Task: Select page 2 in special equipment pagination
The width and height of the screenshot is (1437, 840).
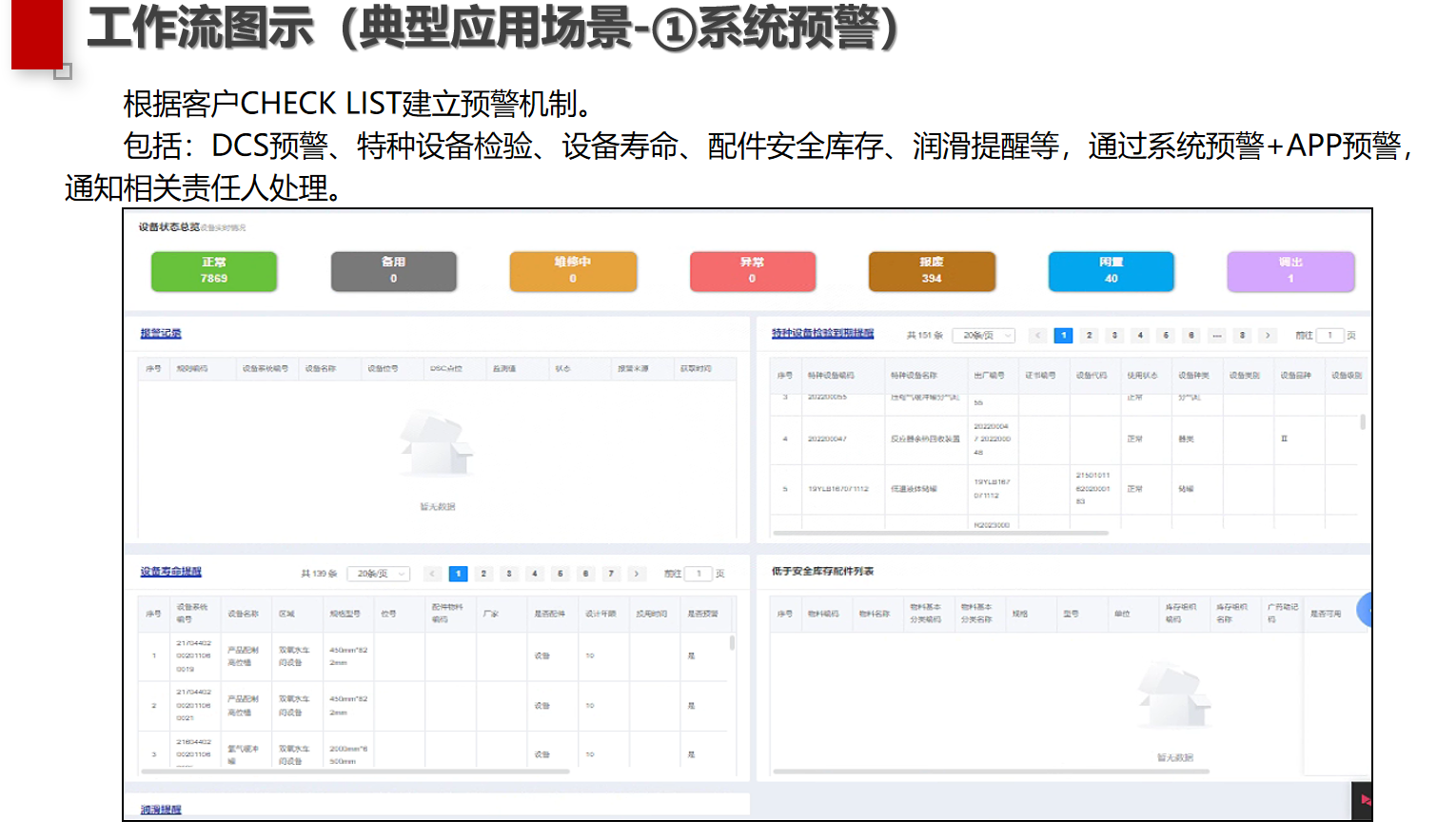Action: tap(1090, 336)
